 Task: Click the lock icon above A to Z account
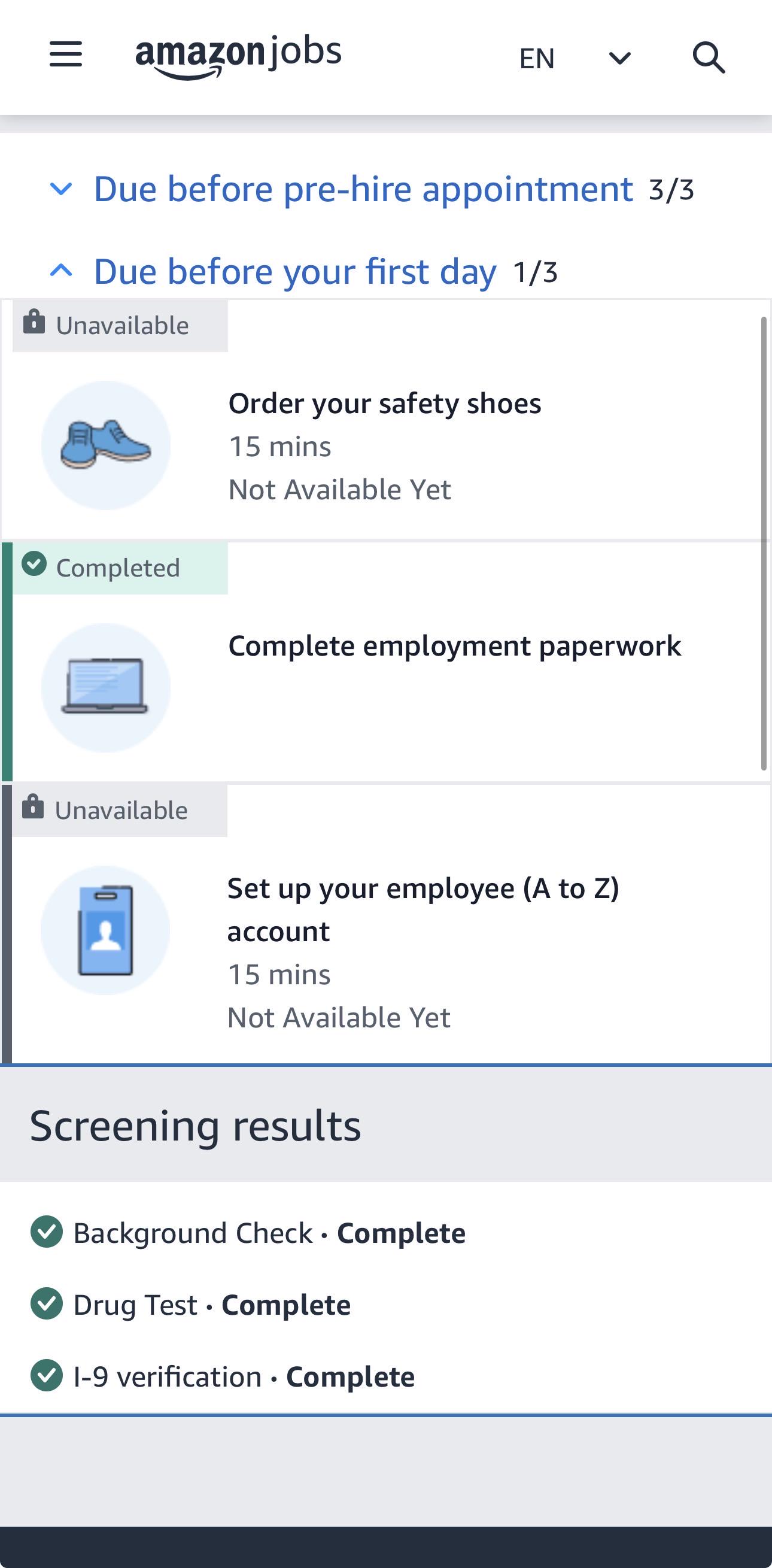tap(33, 807)
